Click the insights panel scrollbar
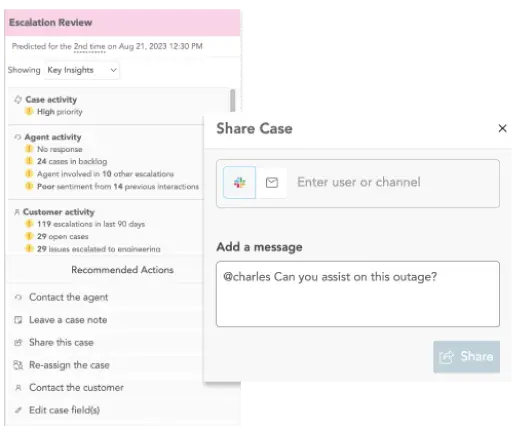516x430 pixels. point(233,100)
